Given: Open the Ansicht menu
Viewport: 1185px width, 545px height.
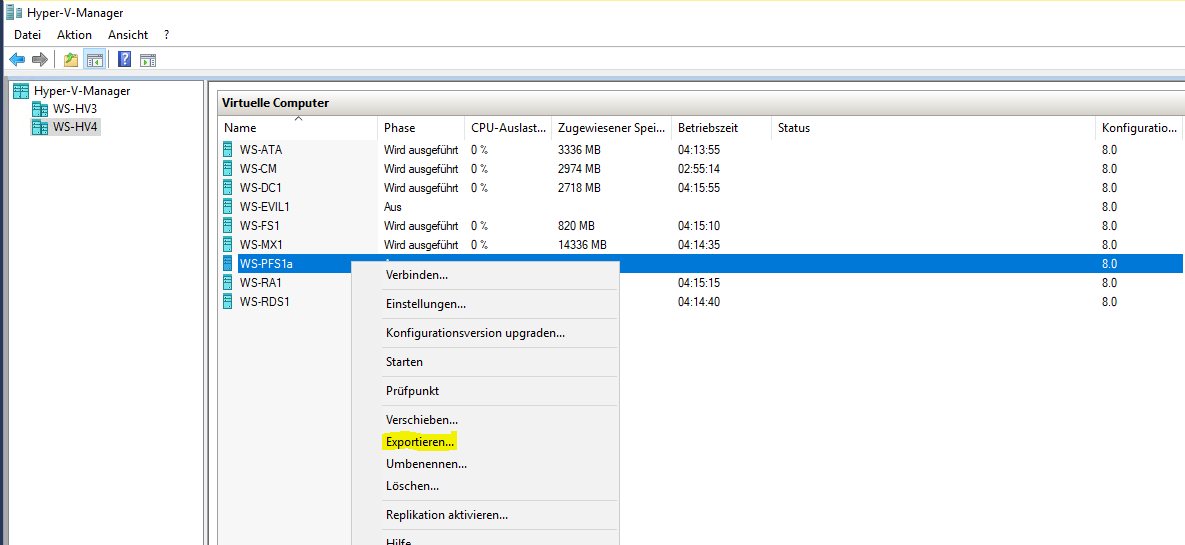Looking at the screenshot, I should [x=128, y=35].
